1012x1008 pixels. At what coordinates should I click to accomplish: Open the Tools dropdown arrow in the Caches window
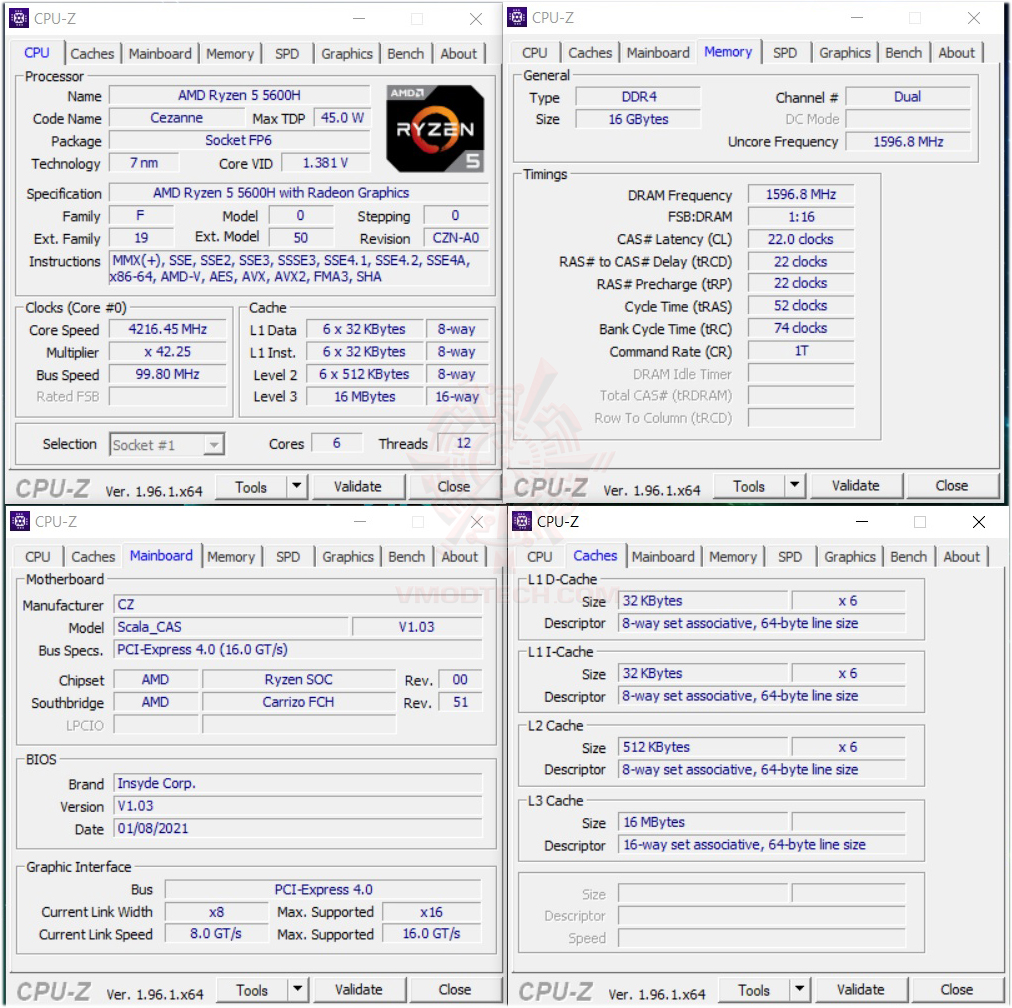pos(800,989)
